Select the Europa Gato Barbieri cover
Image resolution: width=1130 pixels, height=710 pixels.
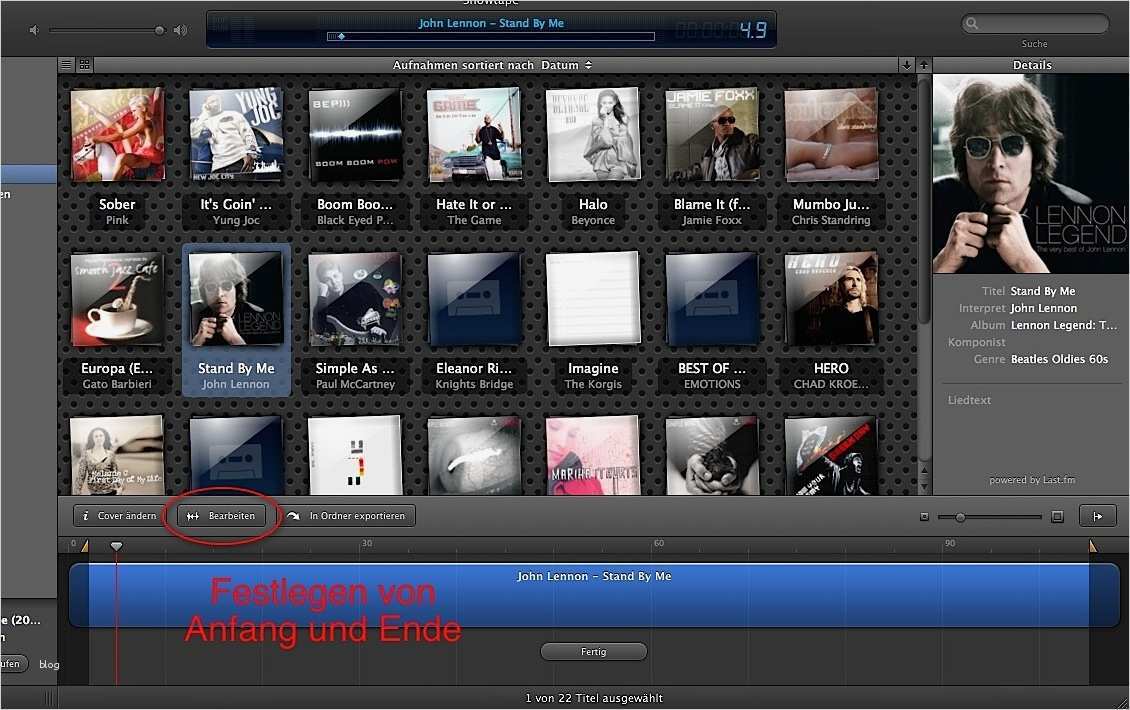117,298
